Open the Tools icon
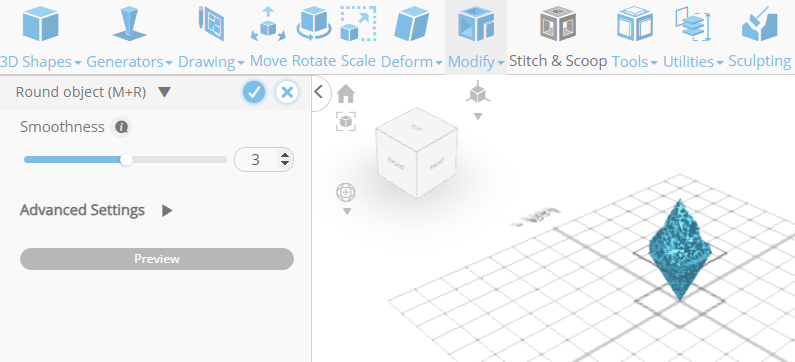 [x=634, y=23]
